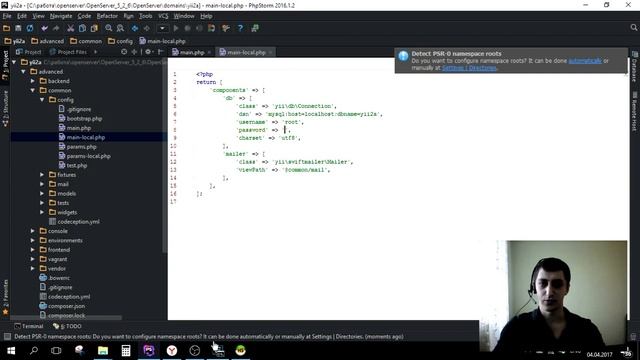The height and width of the screenshot is (360, 640).
Task: Click the password value in code editor
Action: (x=285, y=130)
